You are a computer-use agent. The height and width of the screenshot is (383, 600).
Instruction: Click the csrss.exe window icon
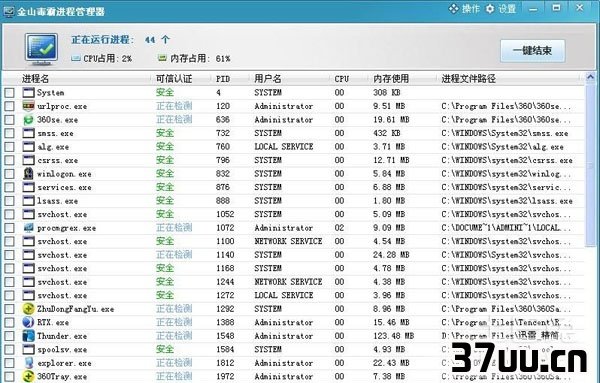(28, 160)
